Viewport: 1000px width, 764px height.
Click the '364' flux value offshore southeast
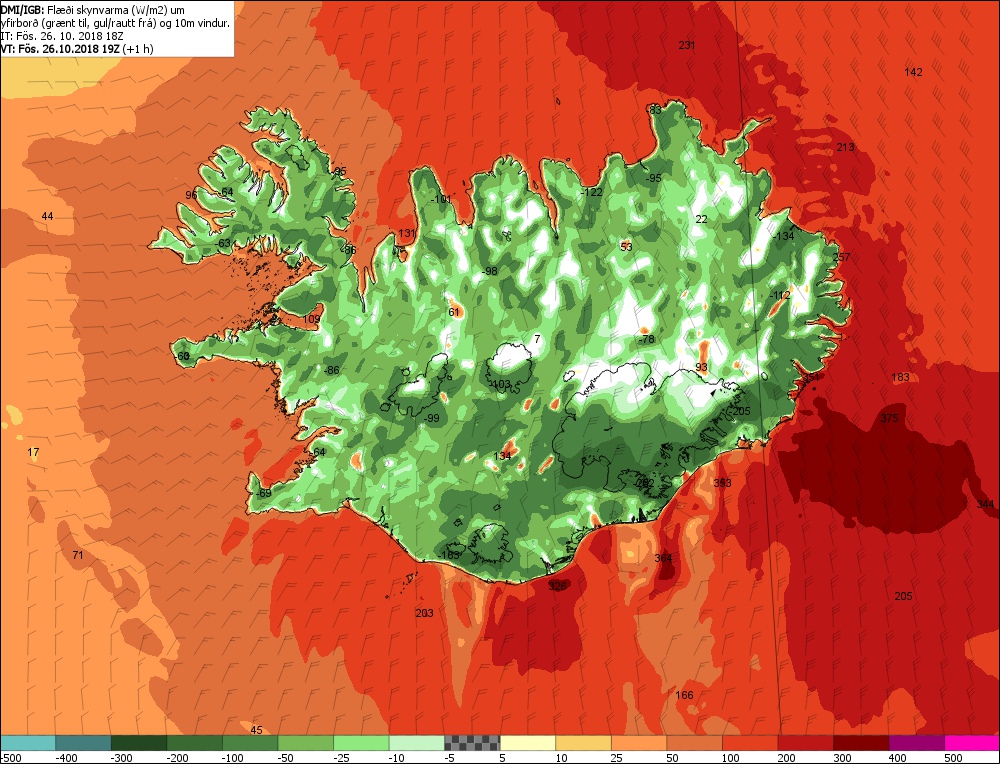click(663, 558)
